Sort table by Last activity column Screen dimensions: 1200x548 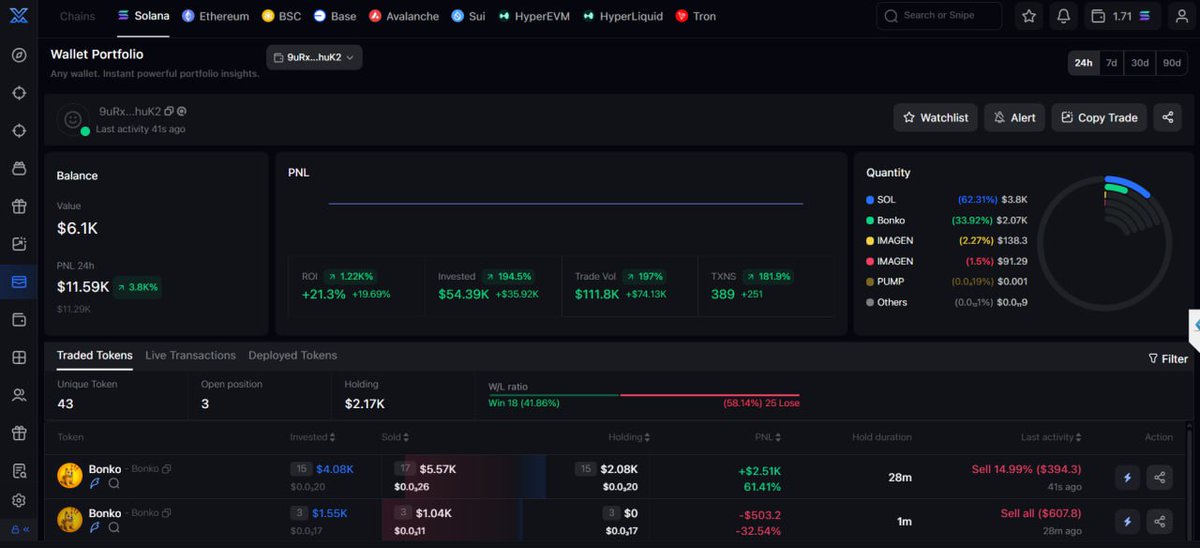(1052, 437)
